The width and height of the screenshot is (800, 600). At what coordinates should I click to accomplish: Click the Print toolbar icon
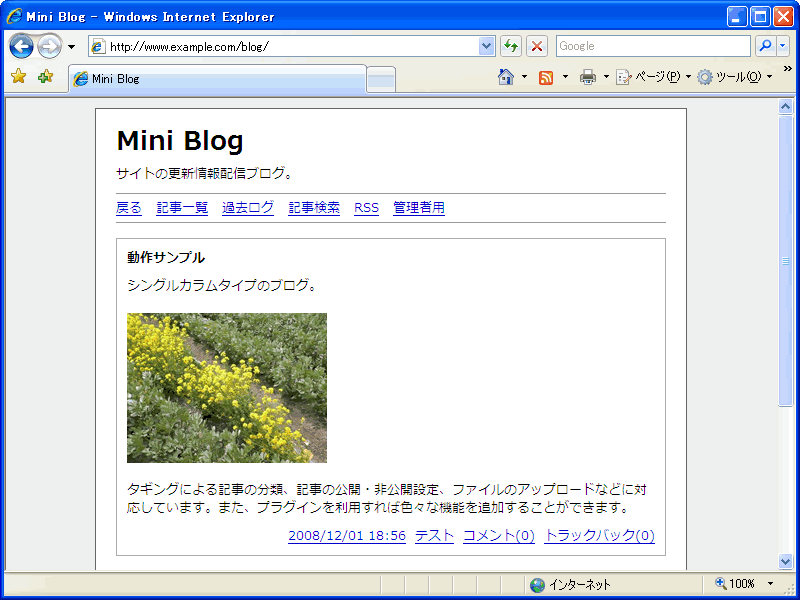[x=588, y=77]
